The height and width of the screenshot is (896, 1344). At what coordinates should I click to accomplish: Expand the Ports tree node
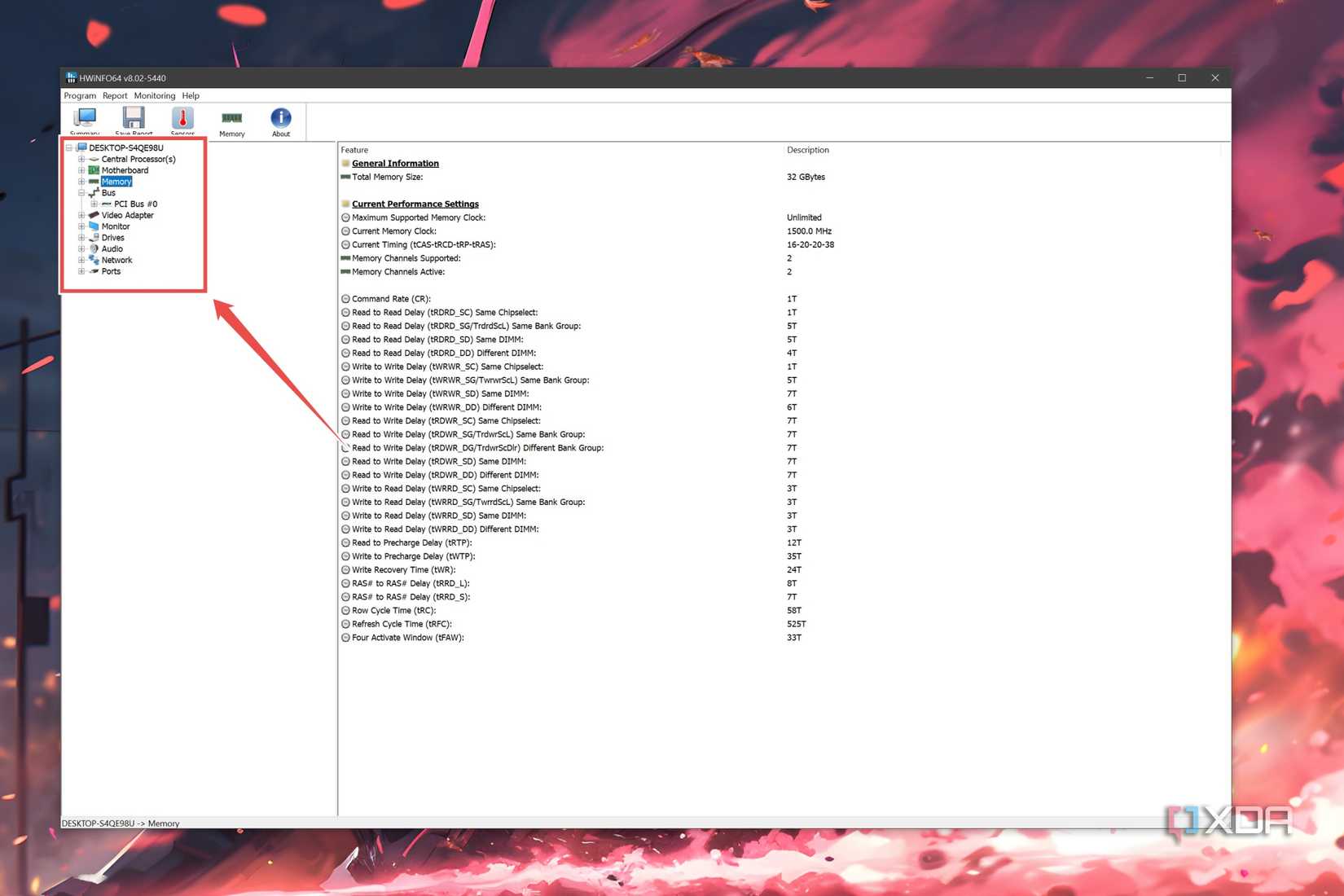[81, 271]
